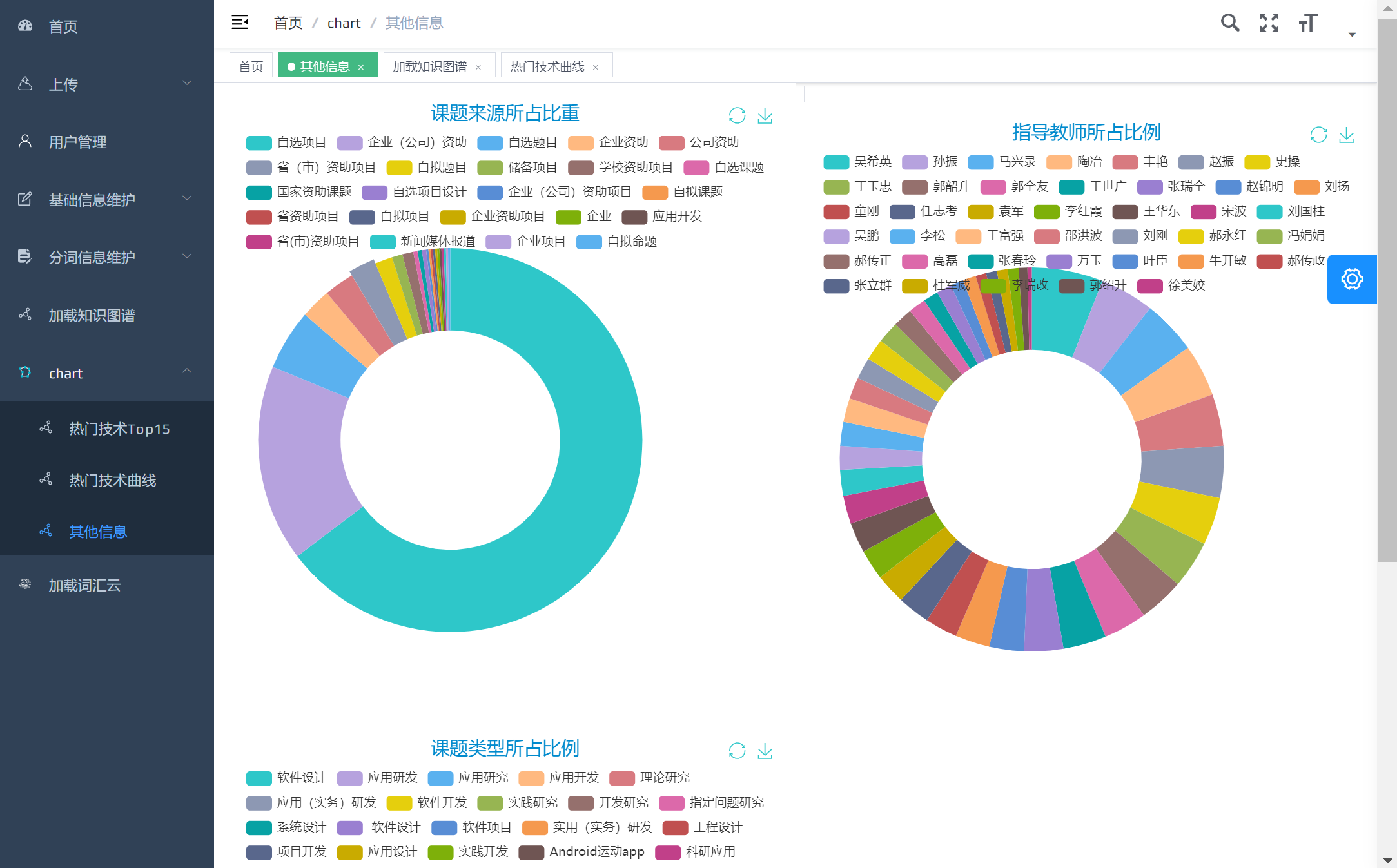Expand the 基础信息维护 submenu chevron
Image resolution: width=1397 pixels, height=868 pixels.
(x=187, y=198)
